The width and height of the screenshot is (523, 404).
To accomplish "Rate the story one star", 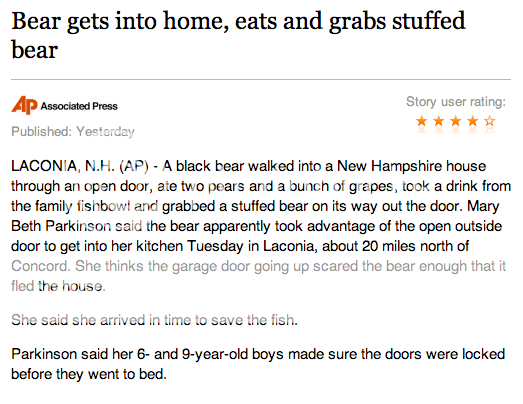I will click(x=422, y=121).
